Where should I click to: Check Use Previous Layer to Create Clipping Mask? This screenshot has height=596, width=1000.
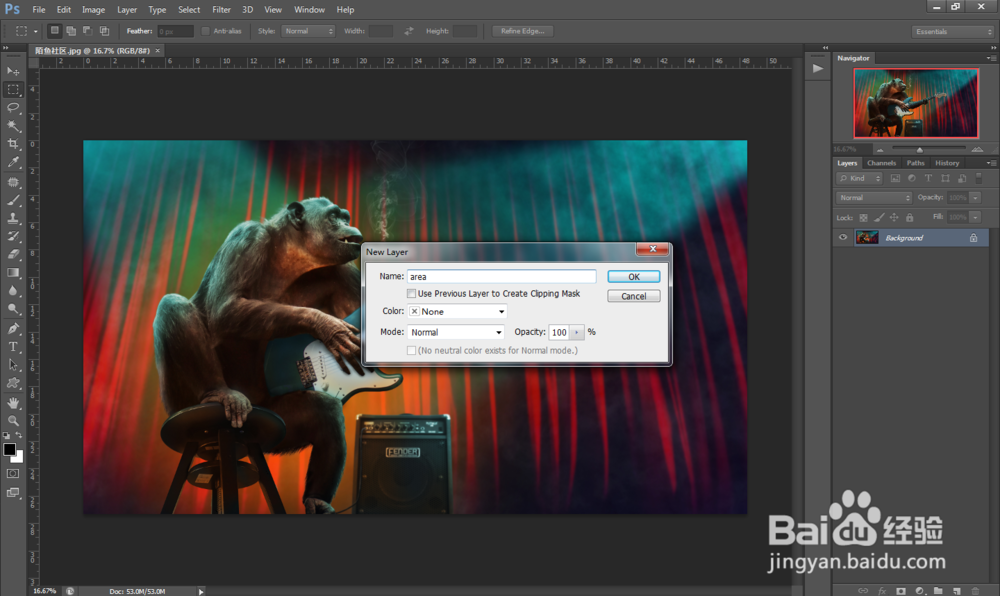click(411, 294)
